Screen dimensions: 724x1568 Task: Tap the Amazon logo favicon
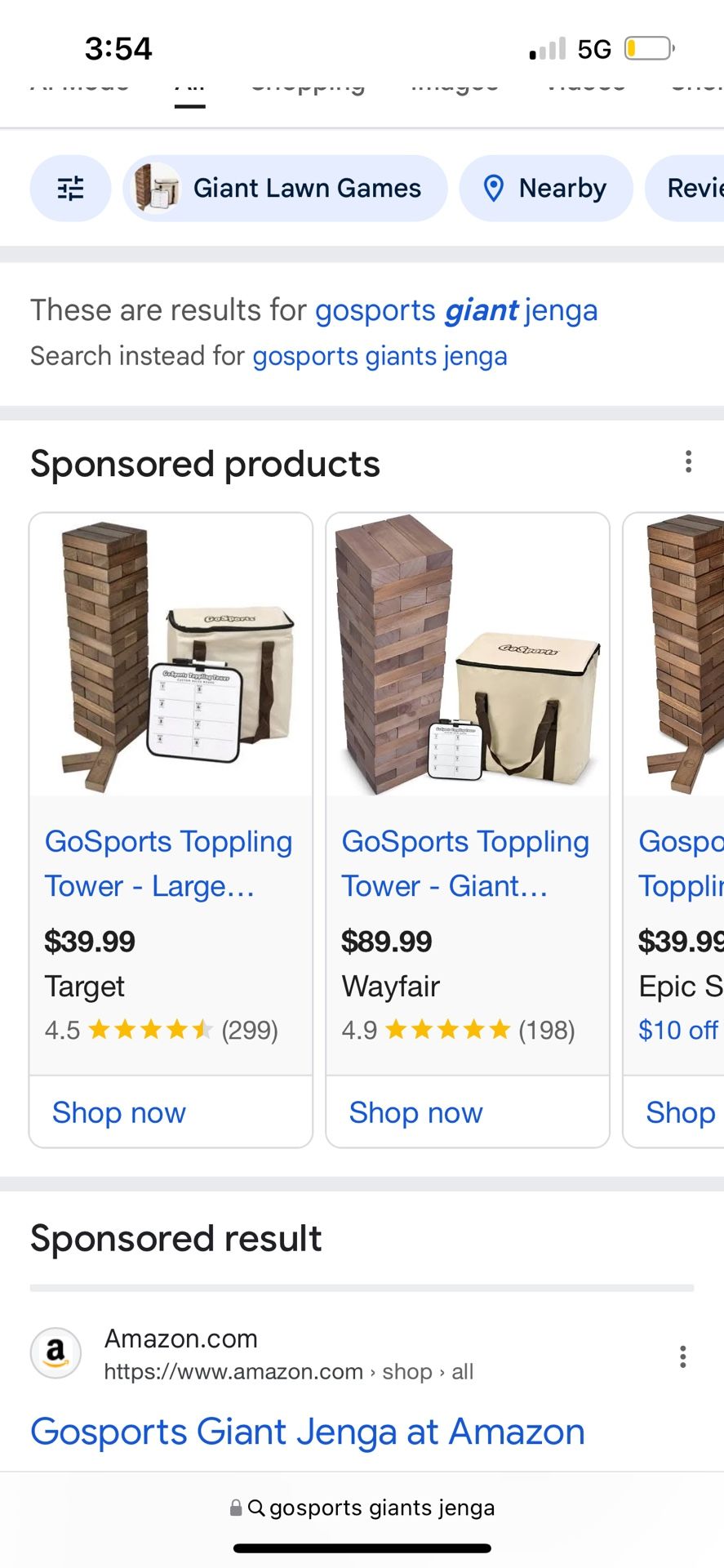coord(56,1353)
